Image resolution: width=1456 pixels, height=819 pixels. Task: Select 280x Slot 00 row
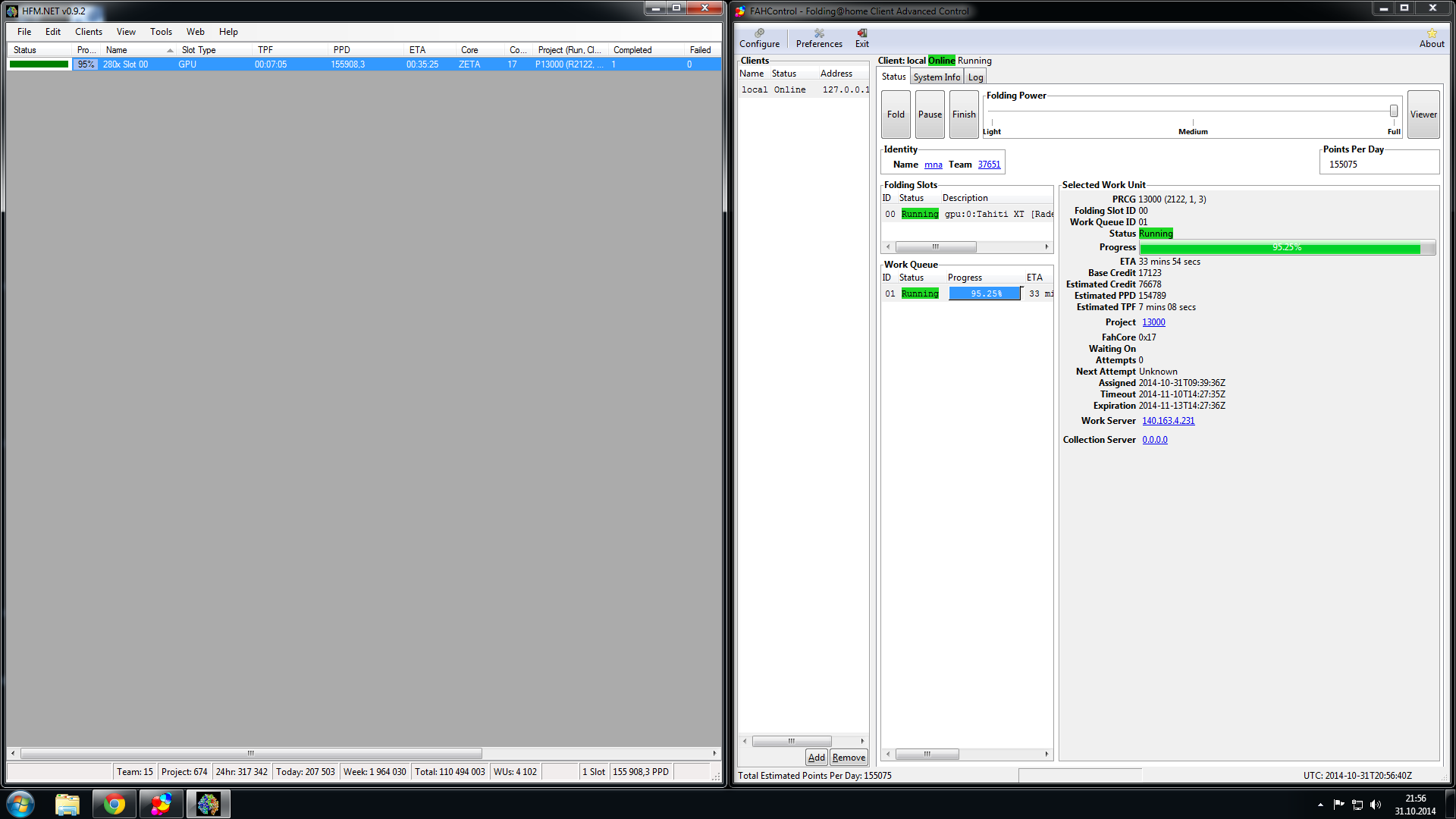pos(364,64)
